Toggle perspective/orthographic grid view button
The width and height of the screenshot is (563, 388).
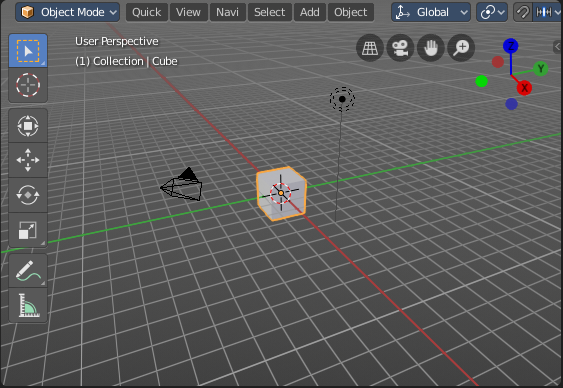point(370,48)
